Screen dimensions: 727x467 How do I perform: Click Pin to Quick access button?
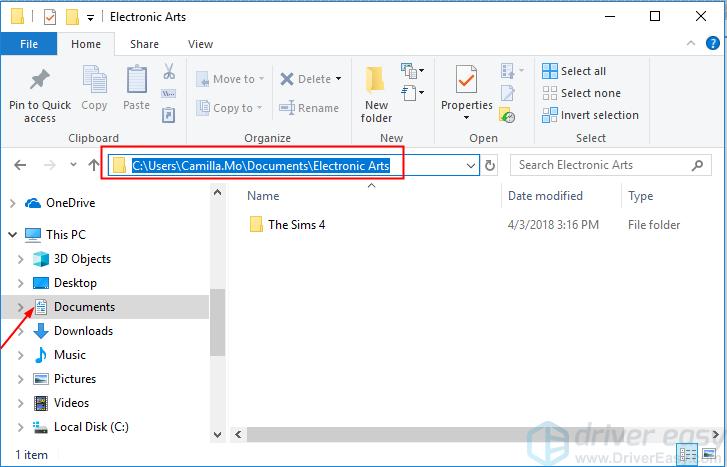coord(40,96)
